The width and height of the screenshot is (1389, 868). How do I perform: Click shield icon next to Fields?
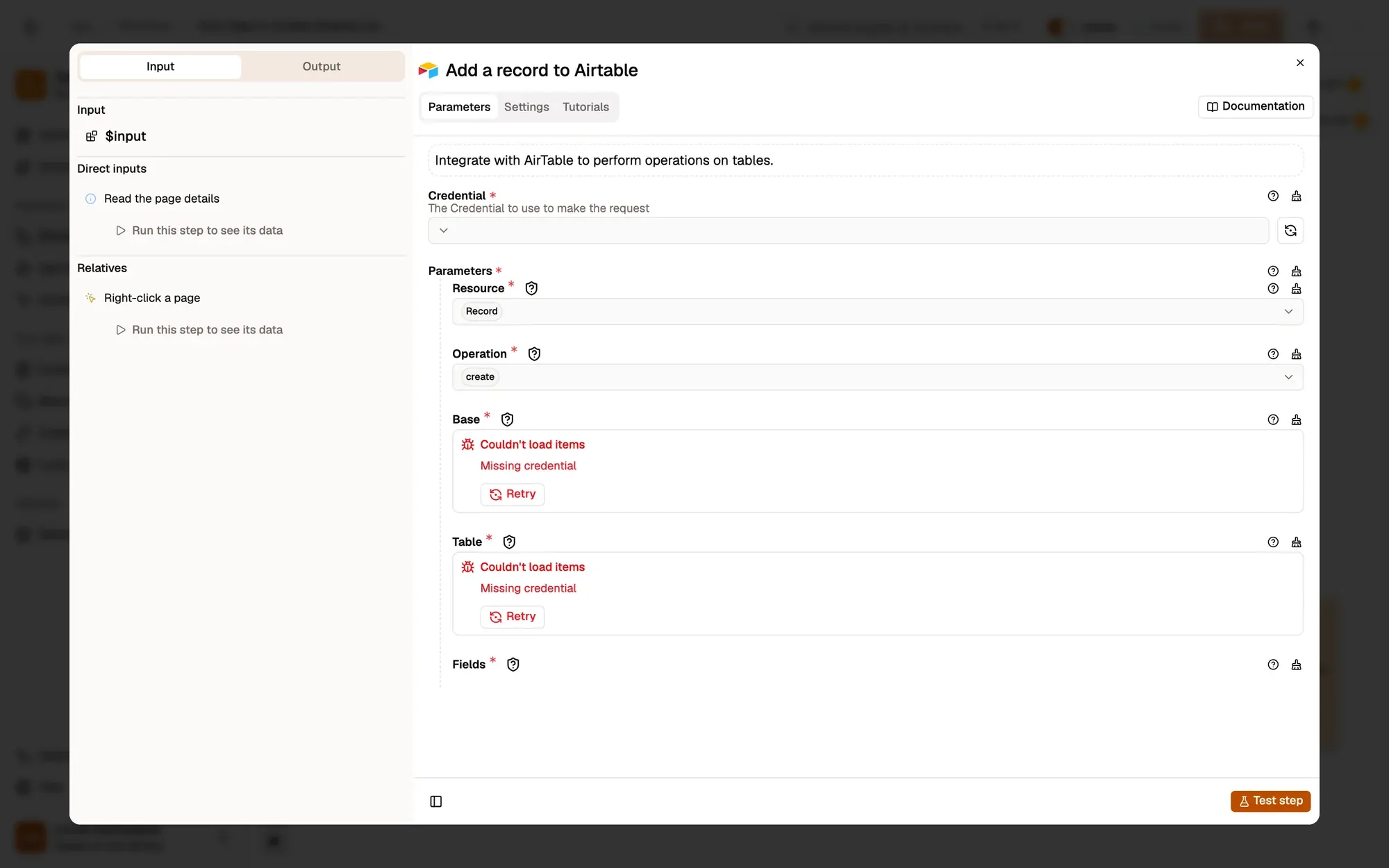(x=513, y=665)
